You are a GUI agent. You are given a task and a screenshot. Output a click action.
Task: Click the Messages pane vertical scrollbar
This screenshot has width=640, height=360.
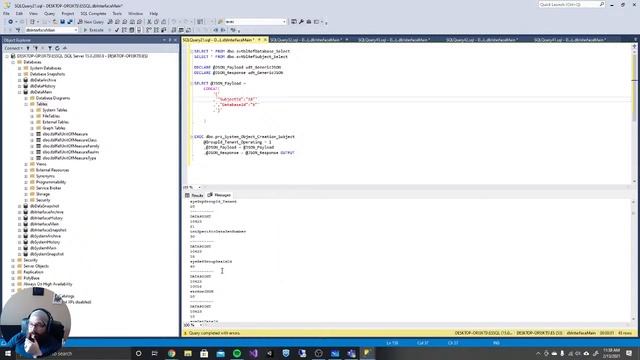click(634, 260)
